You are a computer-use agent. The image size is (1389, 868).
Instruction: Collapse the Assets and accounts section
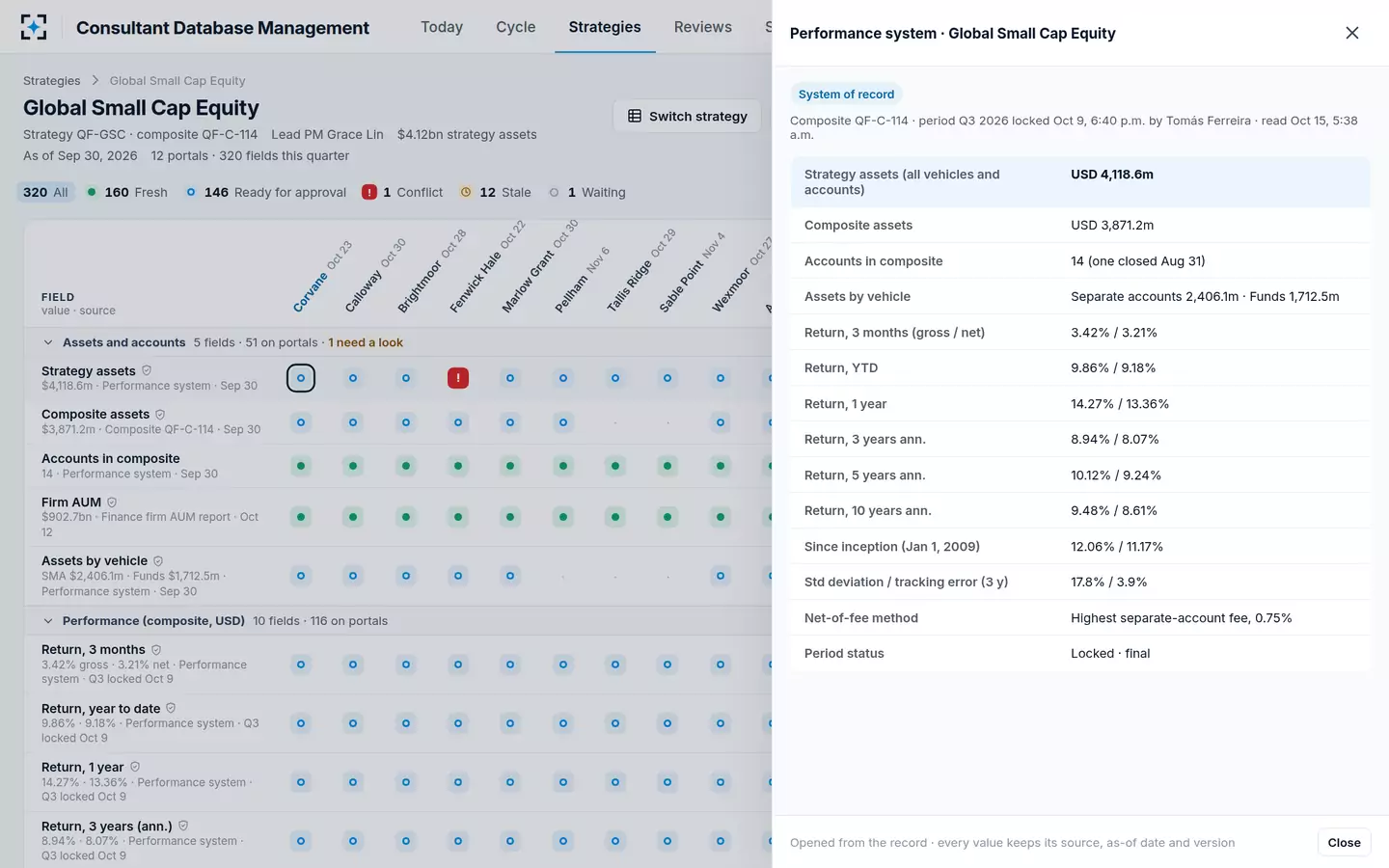coord(48,342)
